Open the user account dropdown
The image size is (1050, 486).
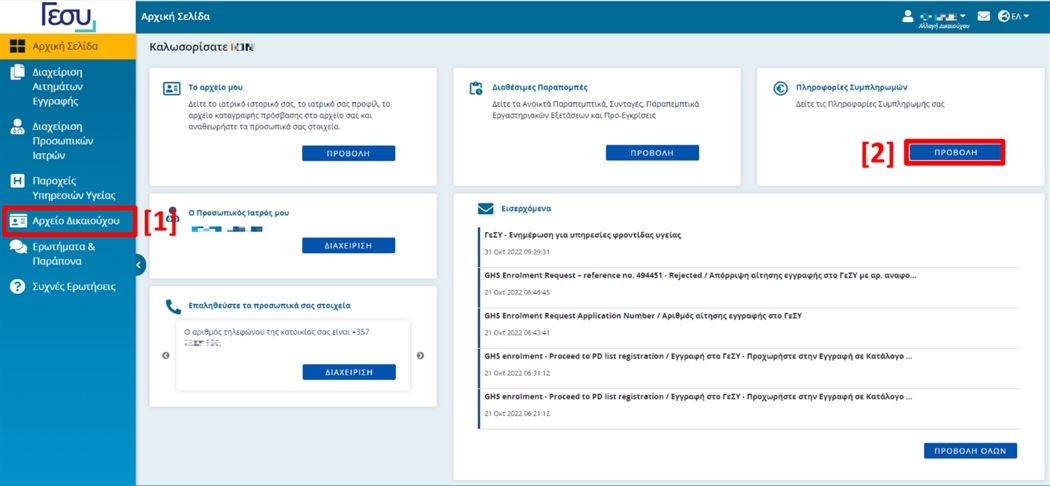(944, 16)
